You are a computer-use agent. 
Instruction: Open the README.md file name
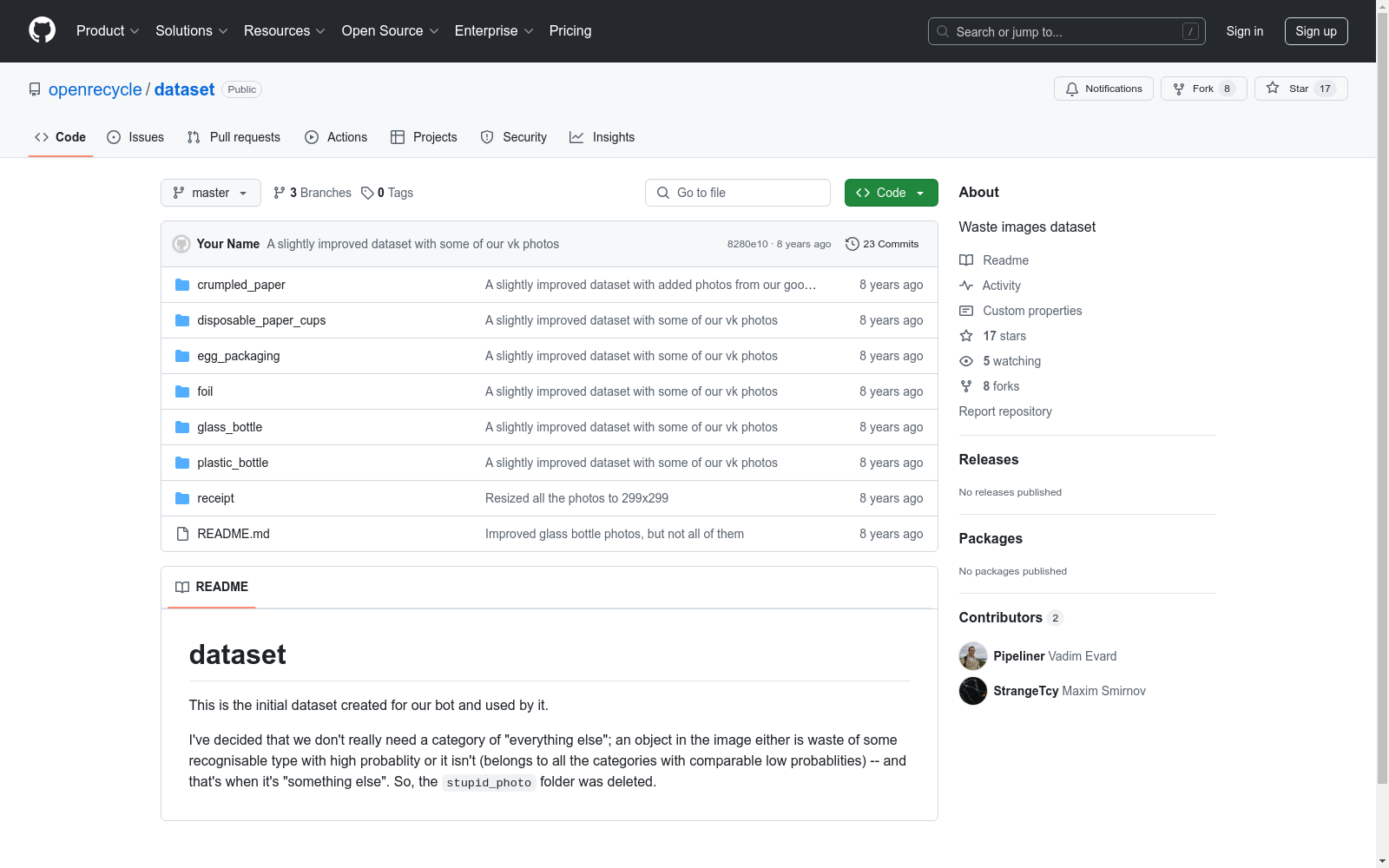(234, 534)
